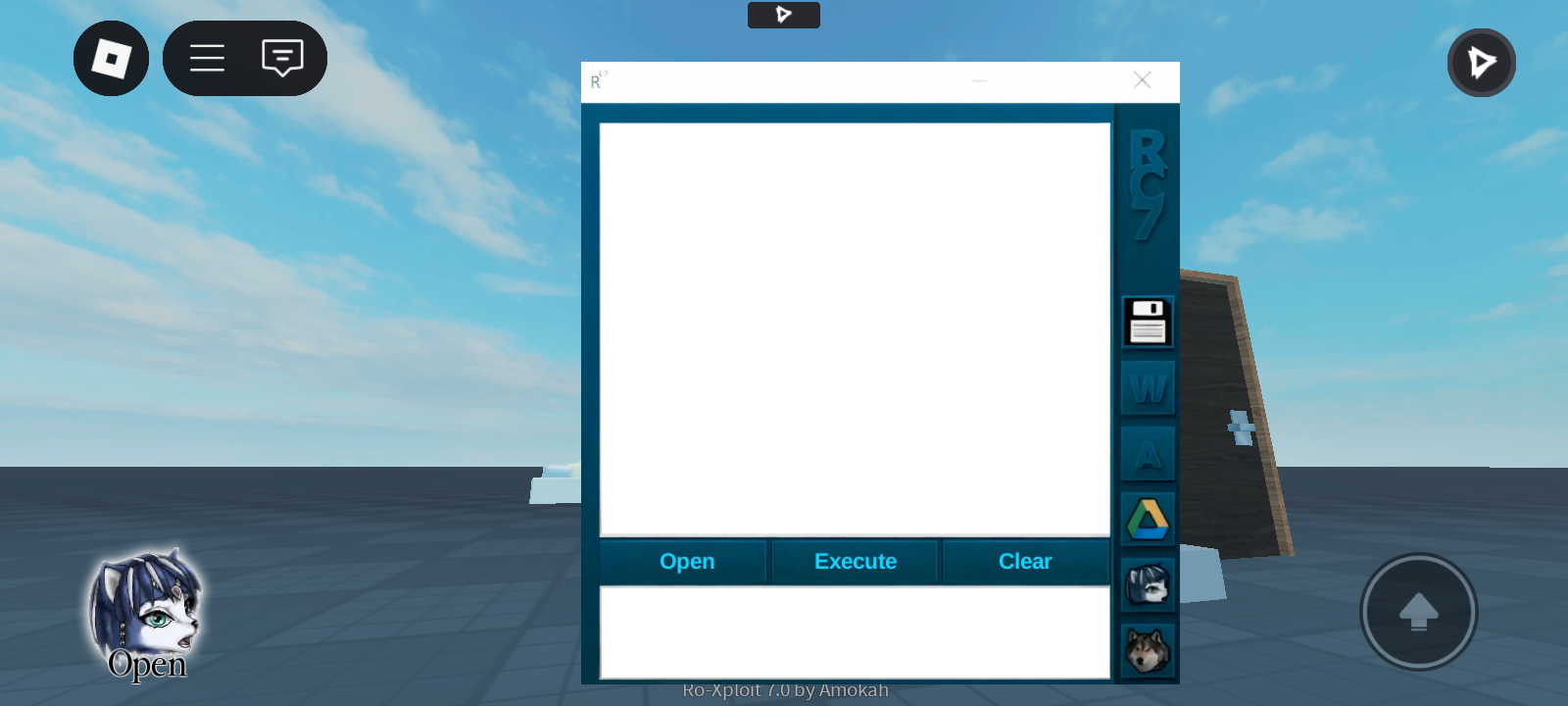The height and width of the screenshot is (706, 1568).
Task: Tap the top-right circular arrow icon
Action: [x=1481, y=63]
